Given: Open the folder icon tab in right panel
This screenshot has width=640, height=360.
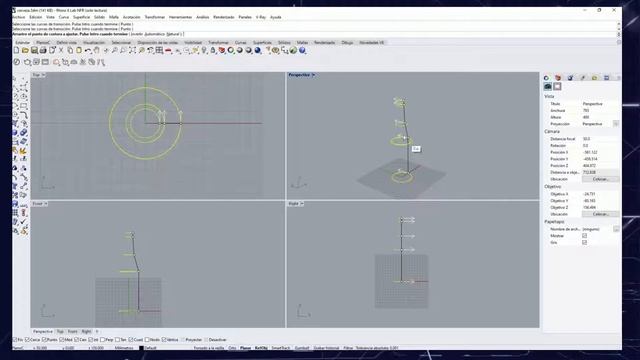Looking at the screenshot, I should 594,78.
